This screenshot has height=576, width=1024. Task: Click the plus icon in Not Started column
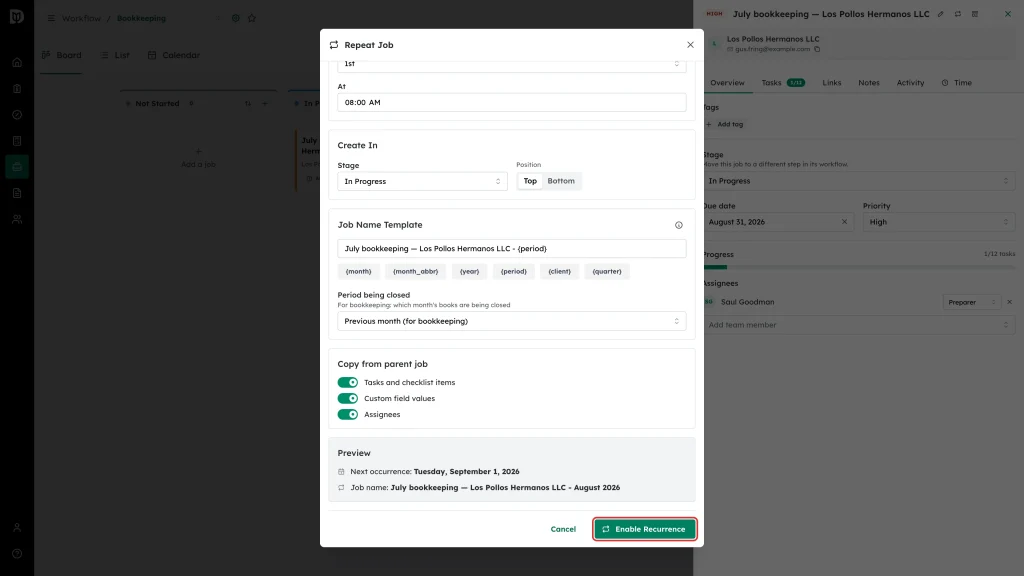(264, 104)
